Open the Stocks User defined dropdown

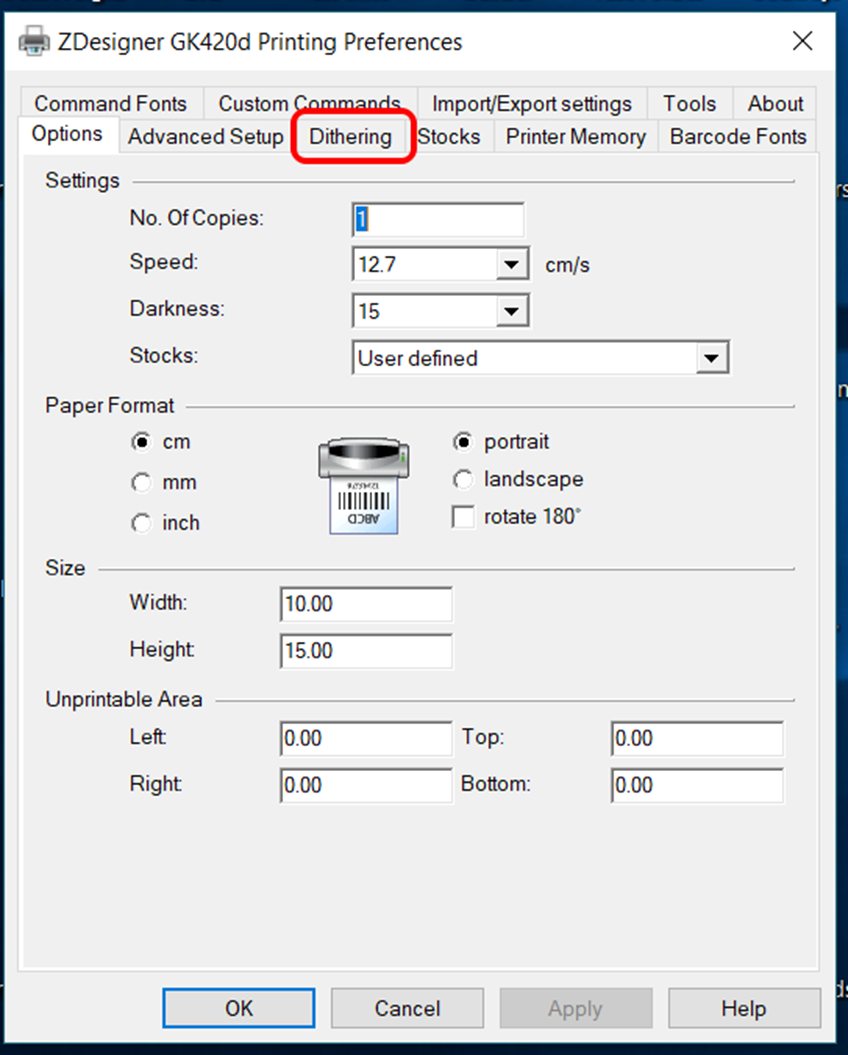[540, 358]
